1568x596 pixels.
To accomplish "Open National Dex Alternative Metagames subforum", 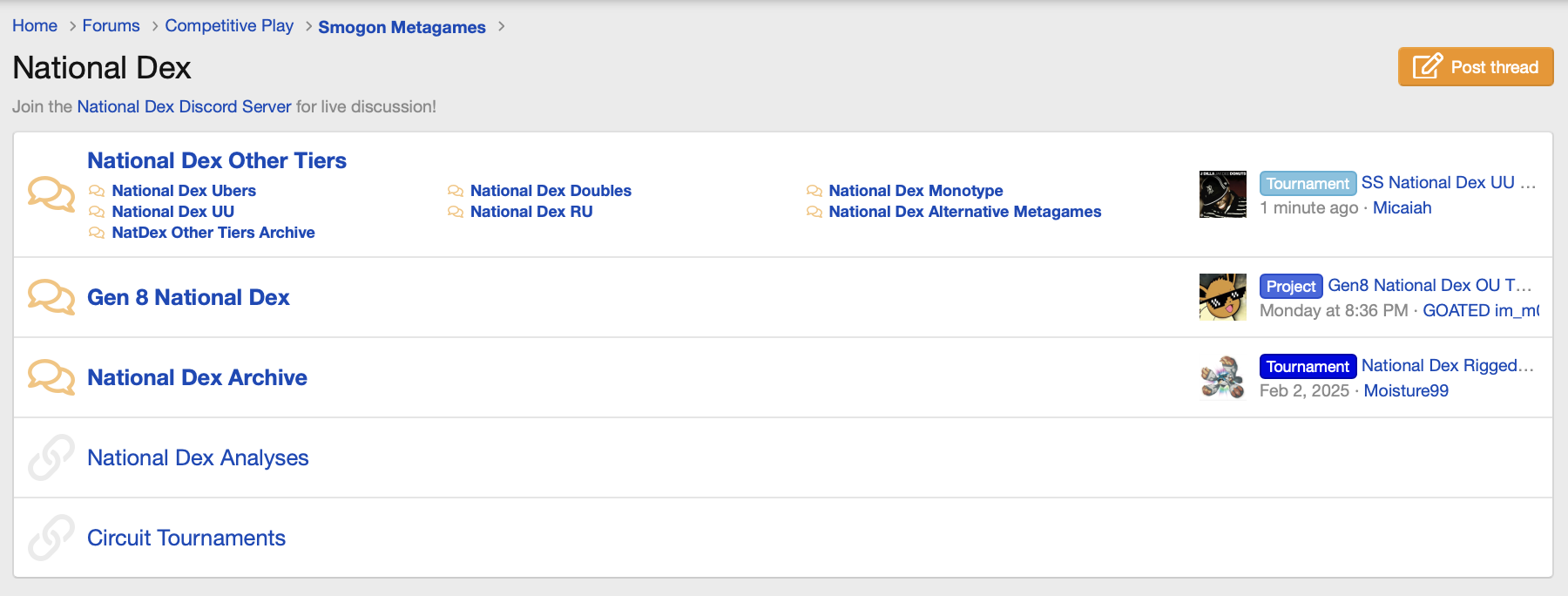I will pos(964,212).
